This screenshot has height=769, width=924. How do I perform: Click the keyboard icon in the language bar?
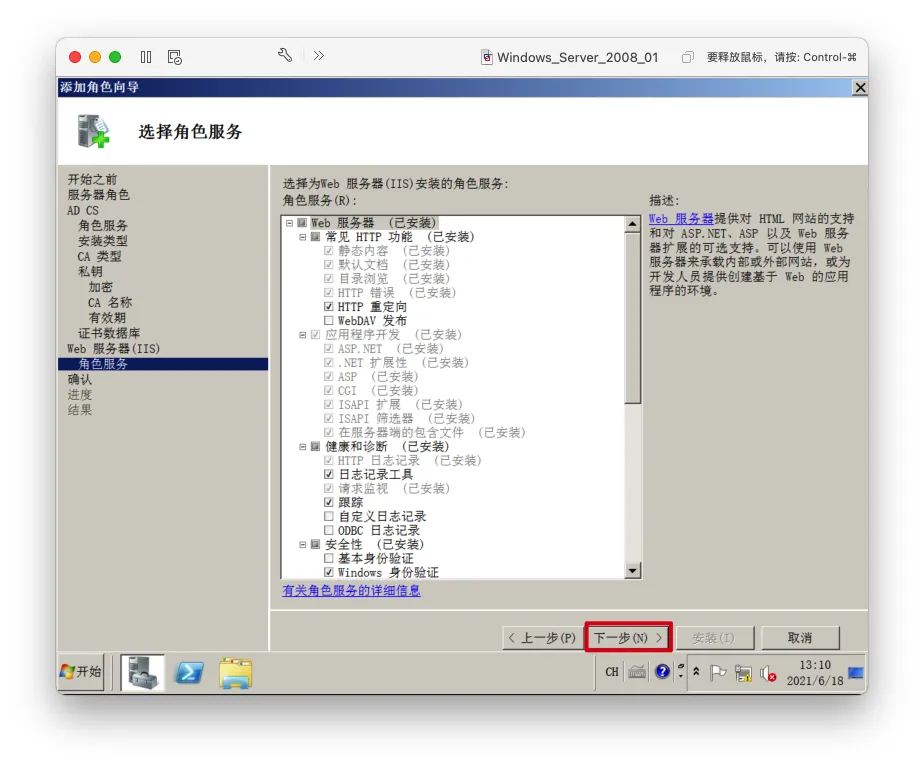click(637, 672)
